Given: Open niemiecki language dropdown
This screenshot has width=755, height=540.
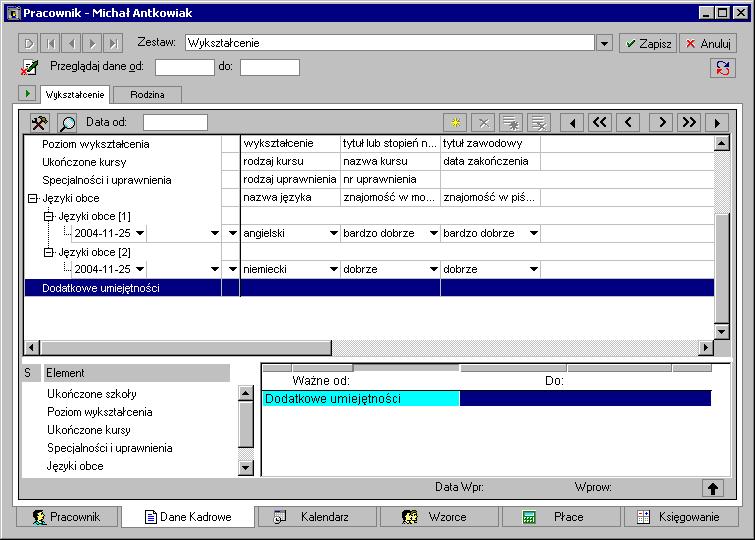Looking at the screenshot, I should click(x=333, y=269).
